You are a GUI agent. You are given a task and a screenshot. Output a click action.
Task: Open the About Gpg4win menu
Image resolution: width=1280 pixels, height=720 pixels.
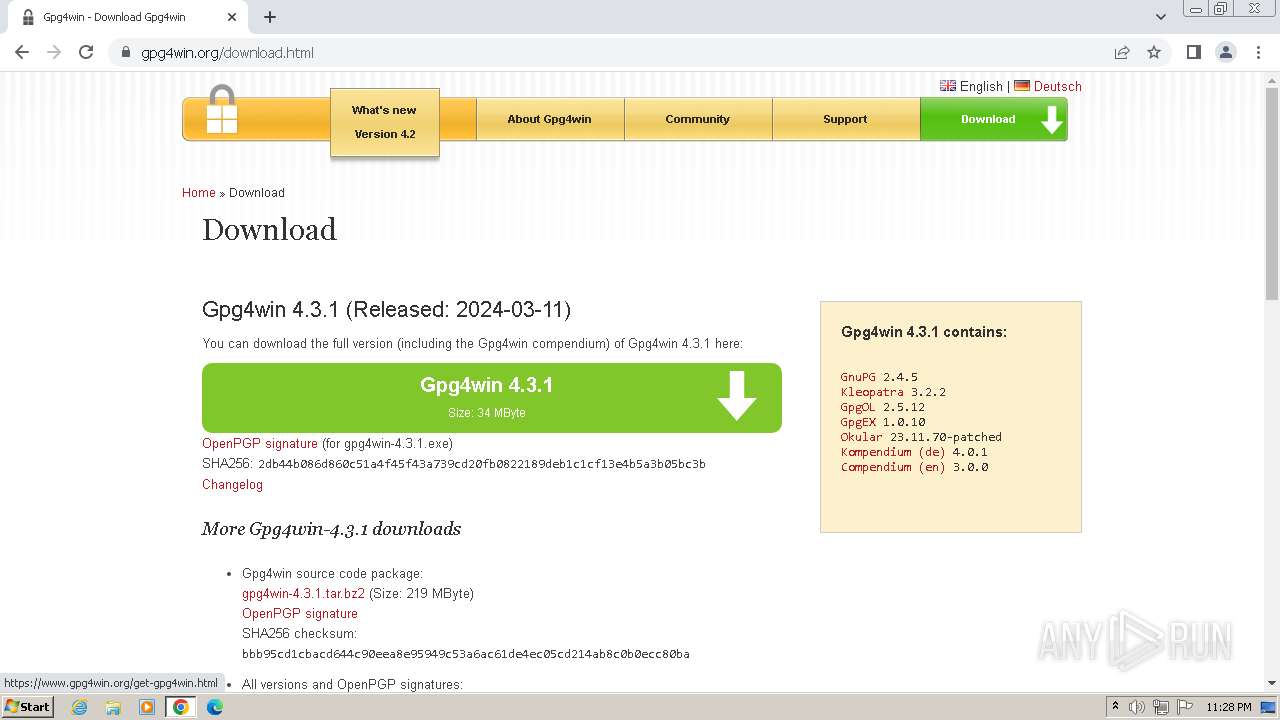pos(549,119)
